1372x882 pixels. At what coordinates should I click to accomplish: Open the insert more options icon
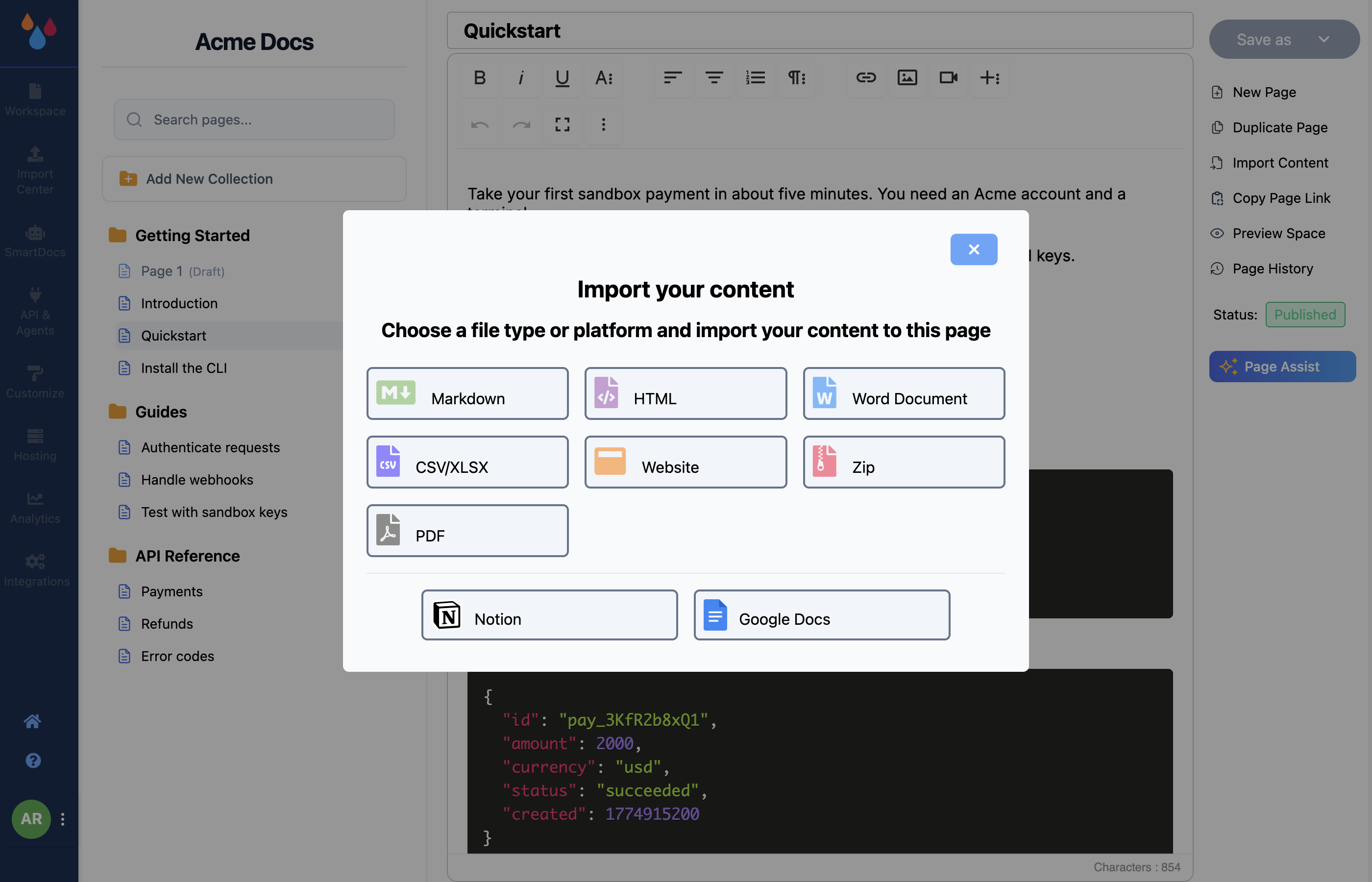coord(989,77)
